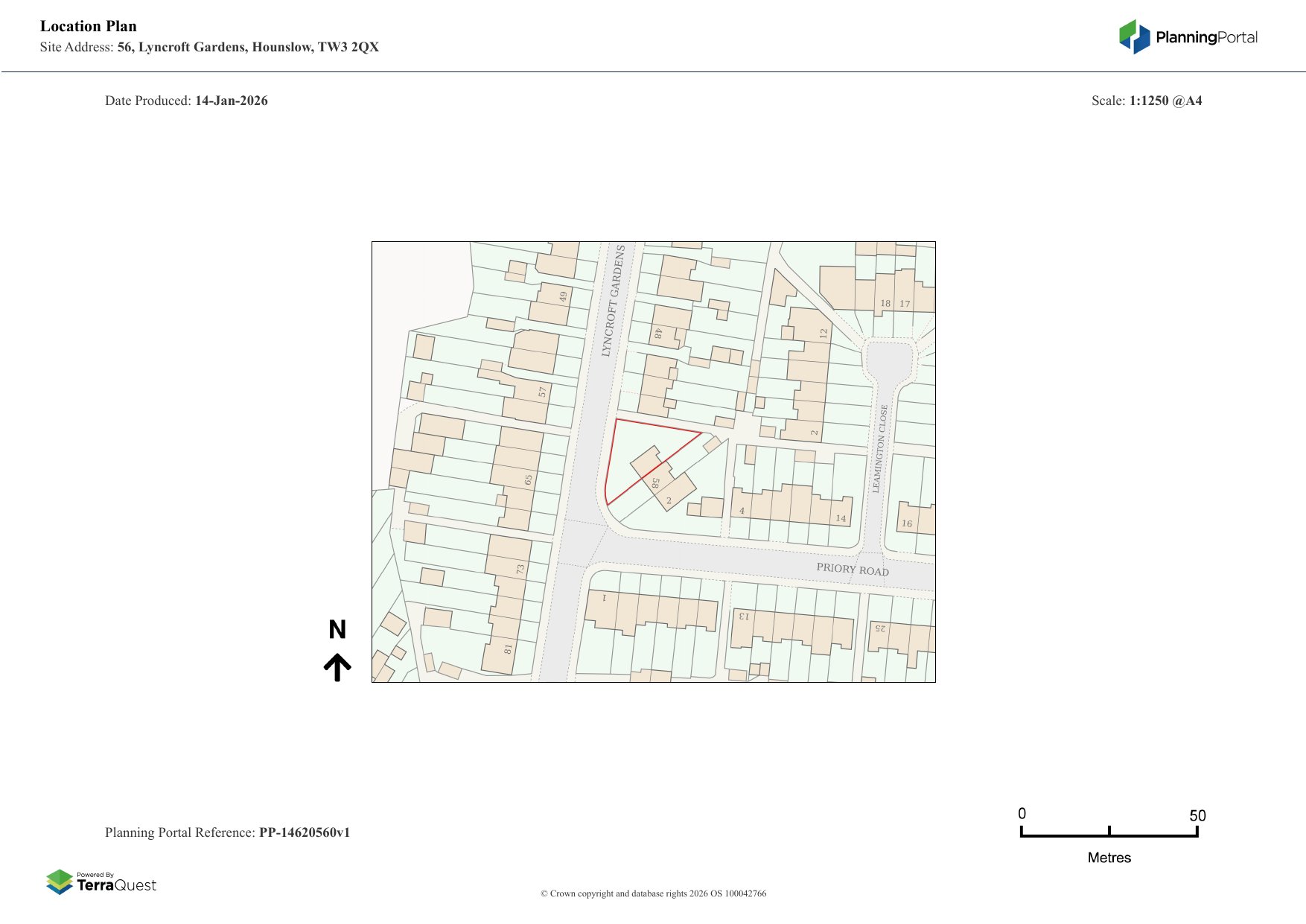Screen dimensions: 1306x924
Task: Click the Crown copyright notice
Action: (653, 893)
